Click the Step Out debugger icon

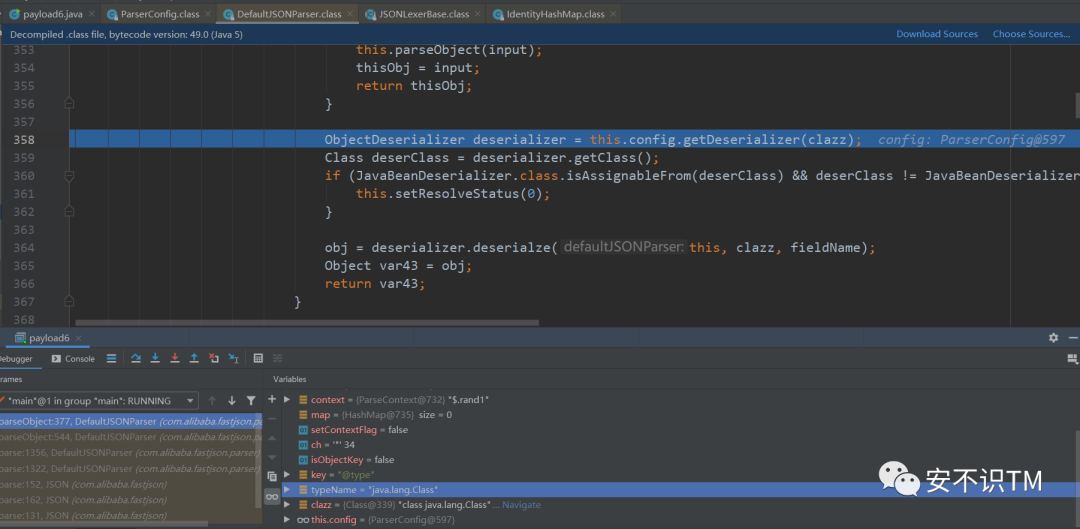[x=194, y=358]
